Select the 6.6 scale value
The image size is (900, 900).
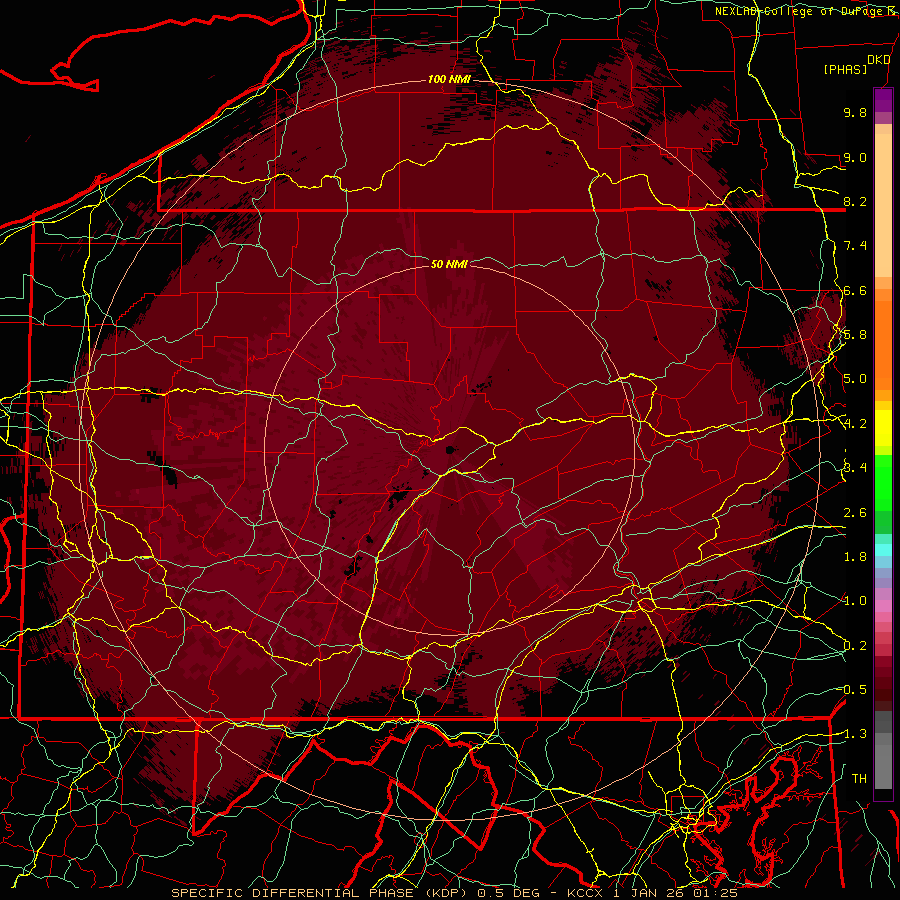(x=855, y=290)
